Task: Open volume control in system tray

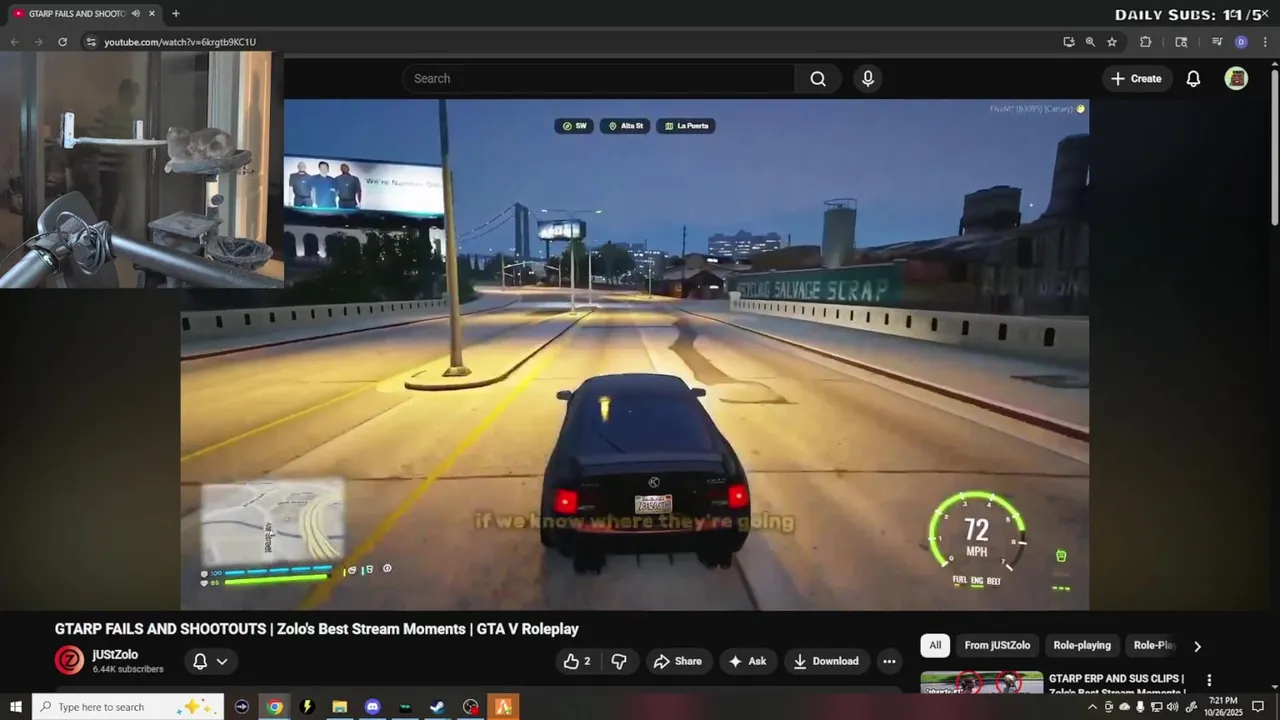Action: click(1172, 707)
